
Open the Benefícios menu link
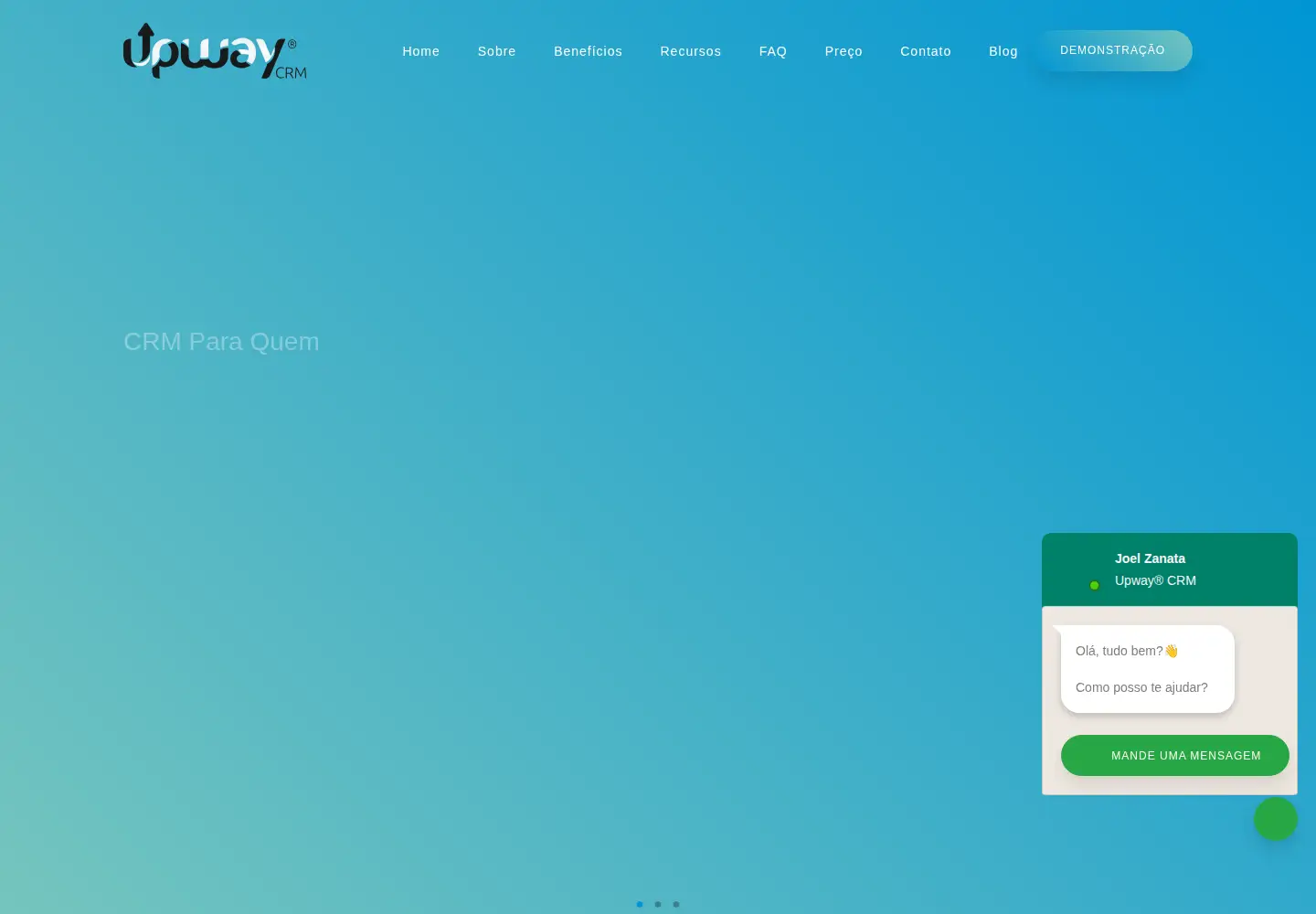click(x=589, y=51)
